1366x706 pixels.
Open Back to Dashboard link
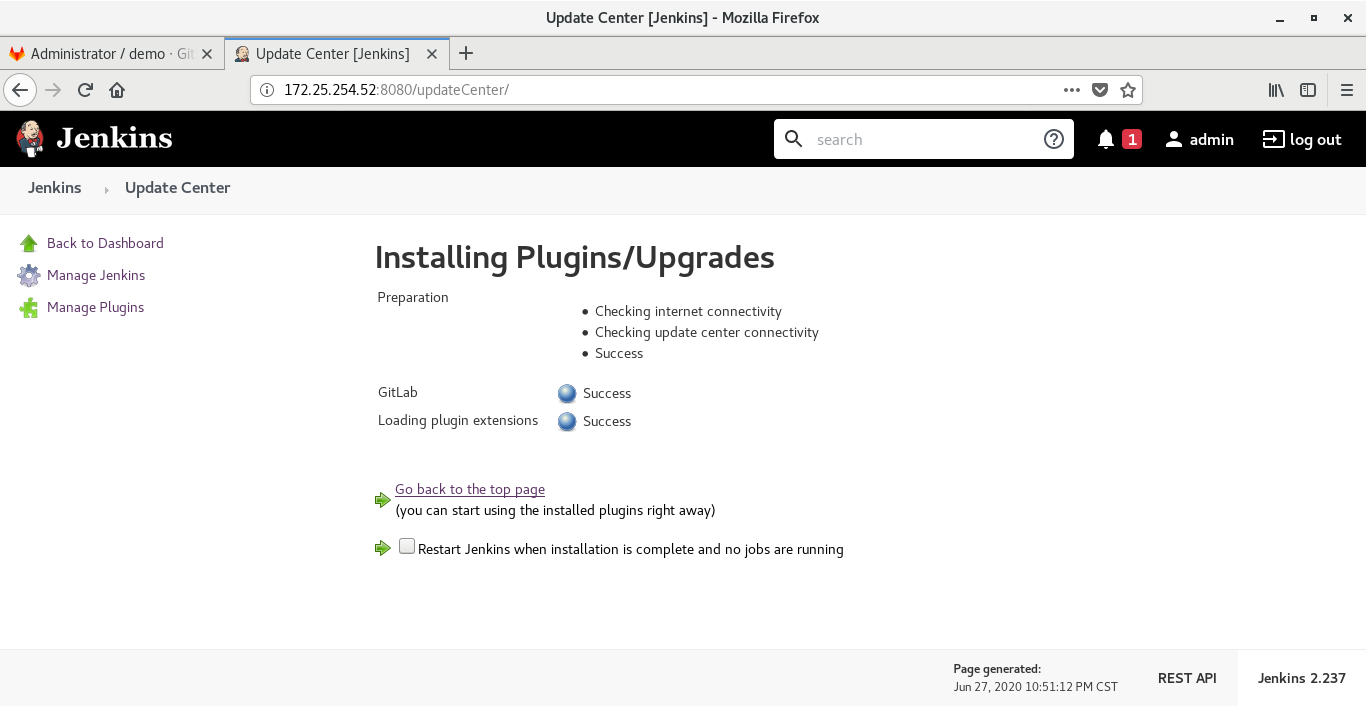tap(105, 243)
